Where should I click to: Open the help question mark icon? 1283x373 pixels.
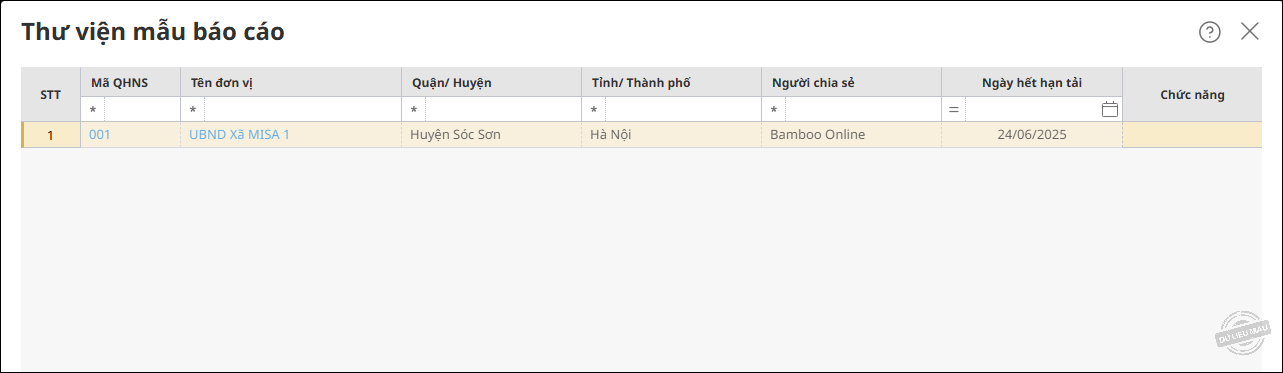(1210, 32)
